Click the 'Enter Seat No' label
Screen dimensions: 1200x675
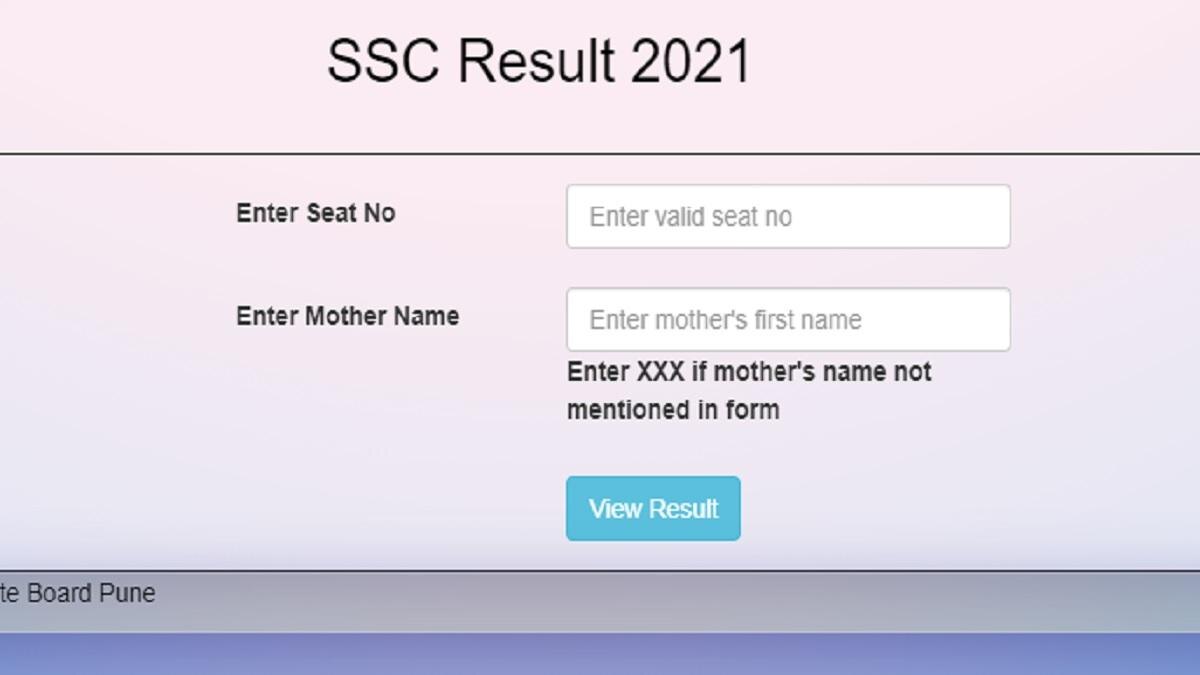click(x=315, y=213)
